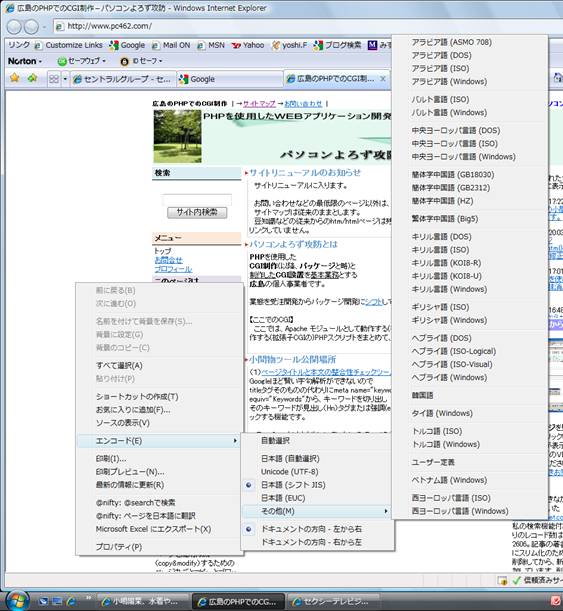This screenshot has height=611, width=563.
Task: Select 簡体字中国語 (GB2312) encoding
Action: tap(470, 188)
